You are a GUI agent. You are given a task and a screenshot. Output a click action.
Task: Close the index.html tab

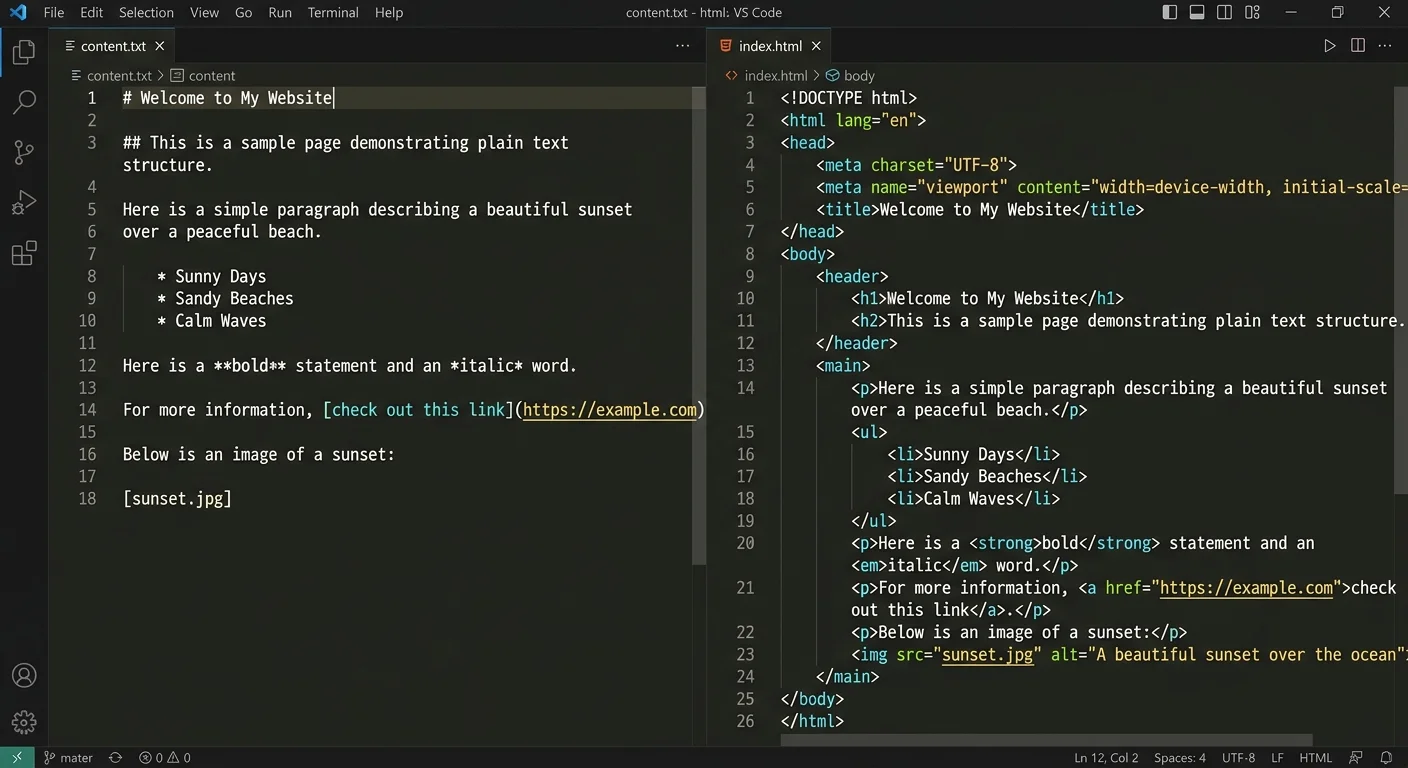[x=816, y=46]
